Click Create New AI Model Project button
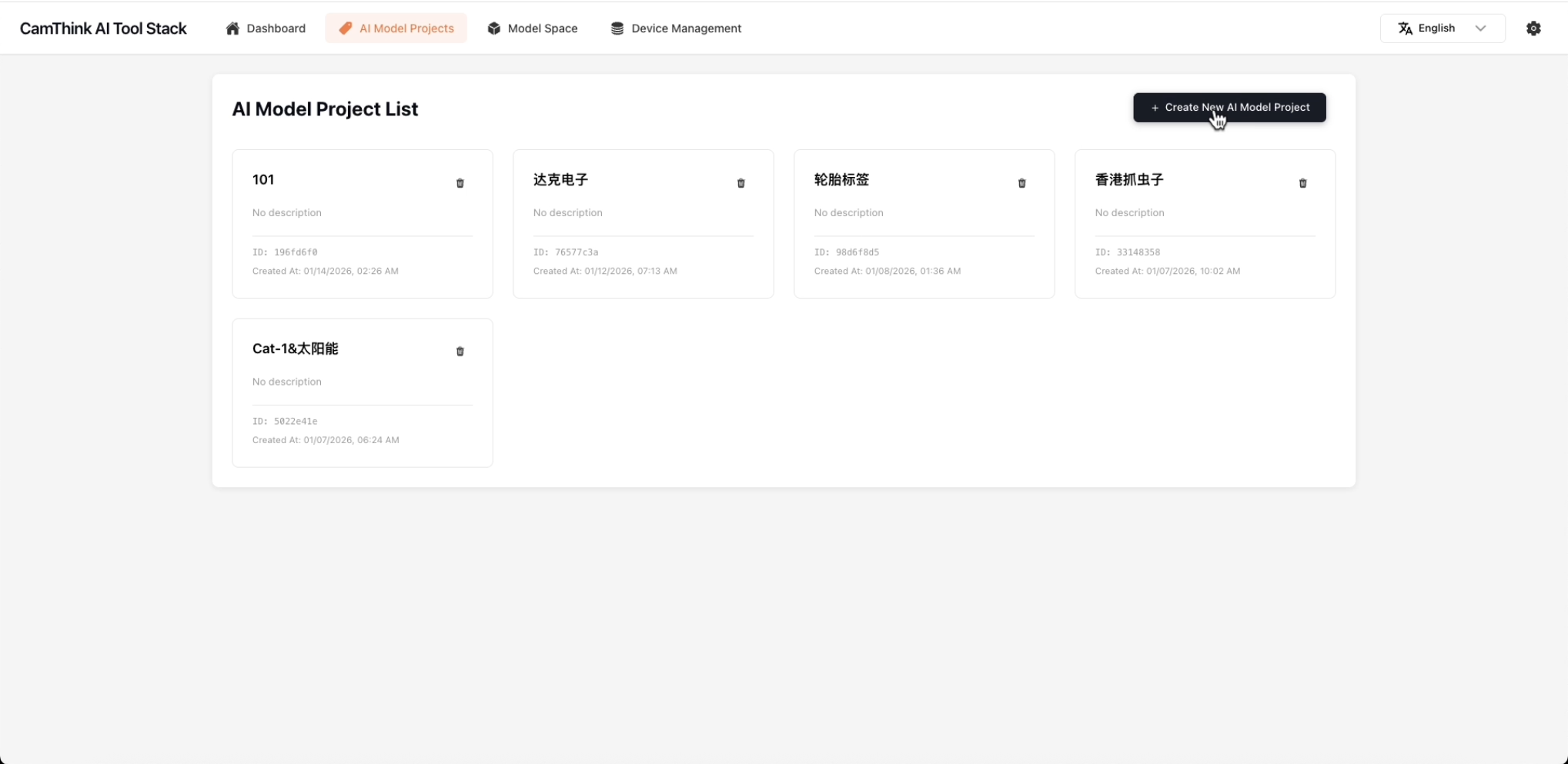This screenshot has width=1568, height=764. (1229, 108)
